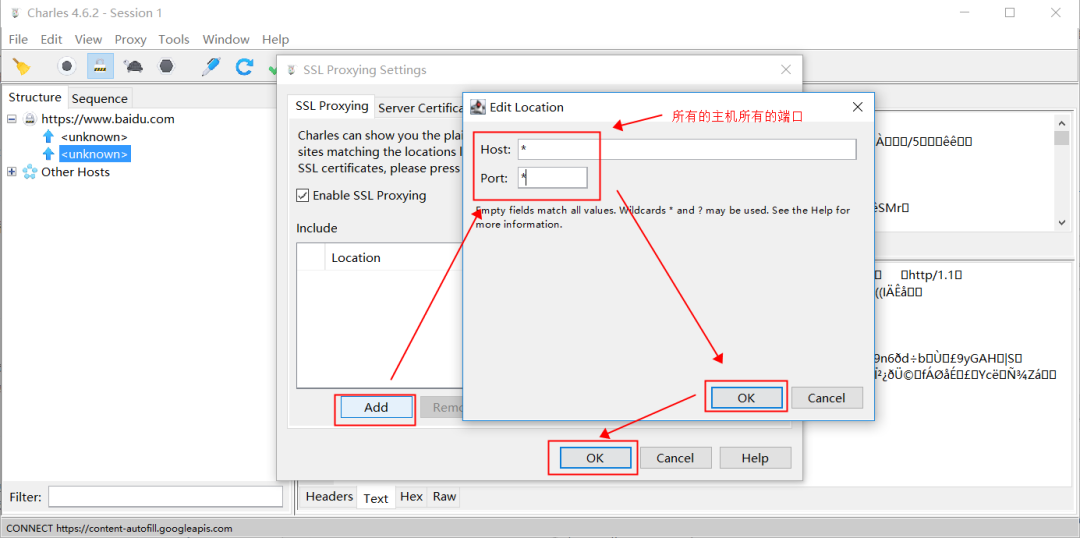This screenshot has height=538, width=1080.
Task: Select the highlighted <unknown> request row
Action: point(94,154)
